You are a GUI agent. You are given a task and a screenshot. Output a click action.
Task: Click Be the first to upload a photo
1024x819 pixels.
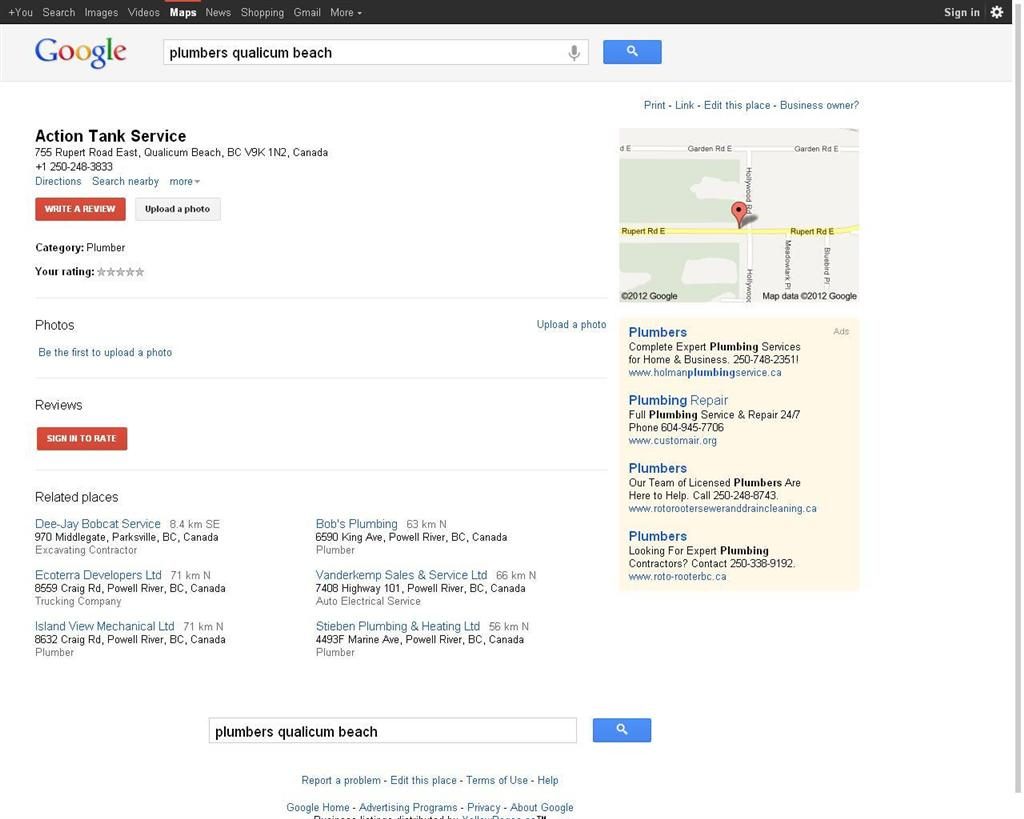click(x=105, y=353)
